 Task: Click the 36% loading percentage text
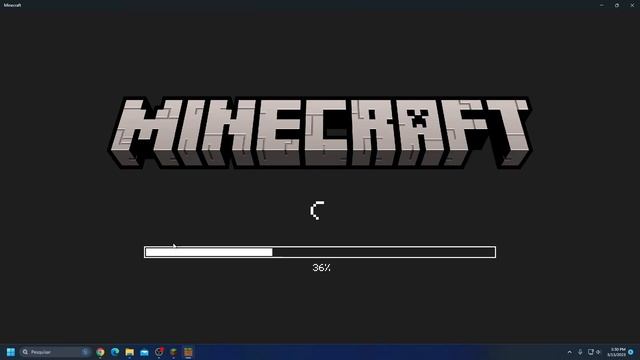pos(322,268)
